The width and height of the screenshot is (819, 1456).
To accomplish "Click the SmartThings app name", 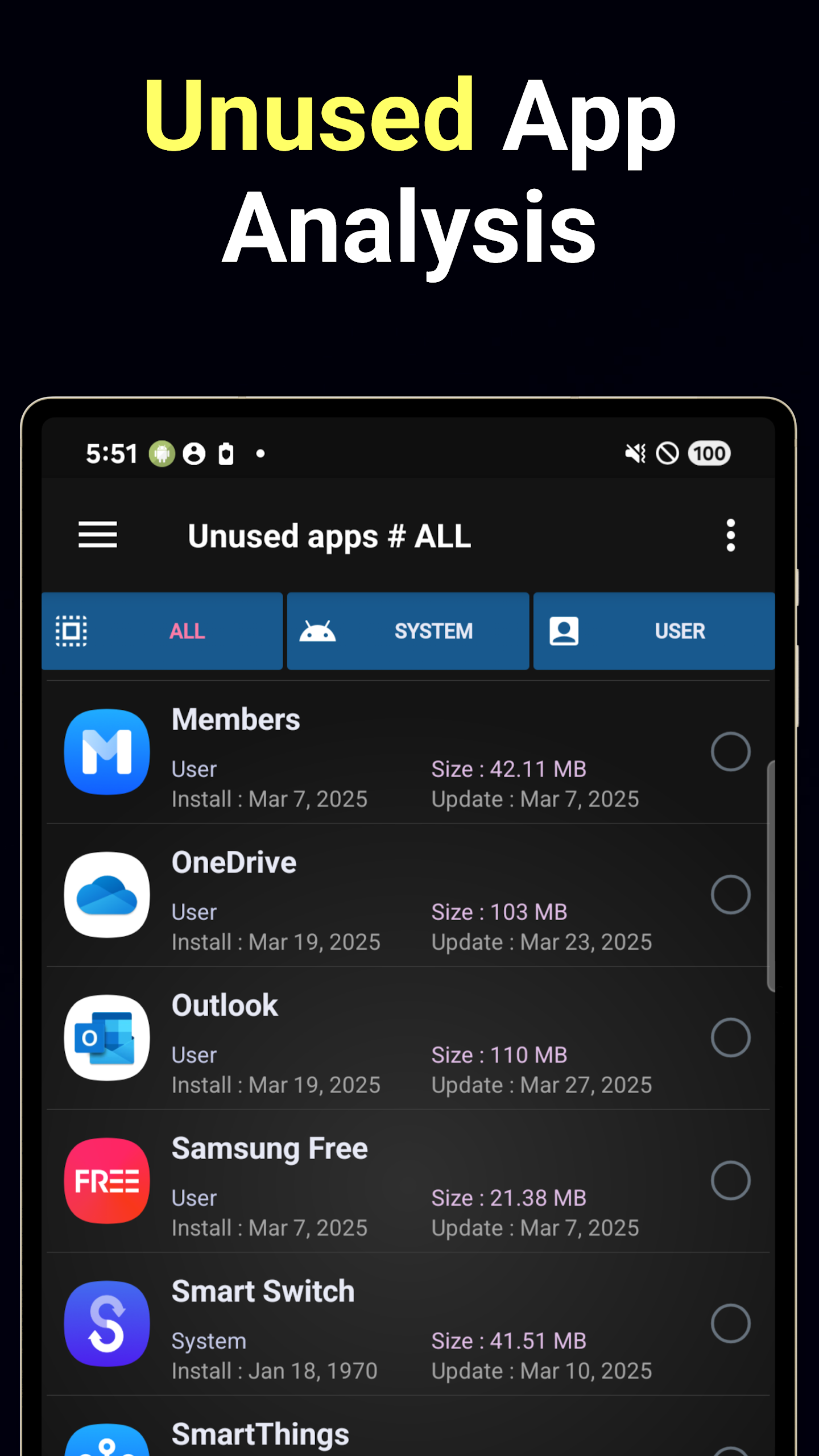I will click(x=260, y=1435).
